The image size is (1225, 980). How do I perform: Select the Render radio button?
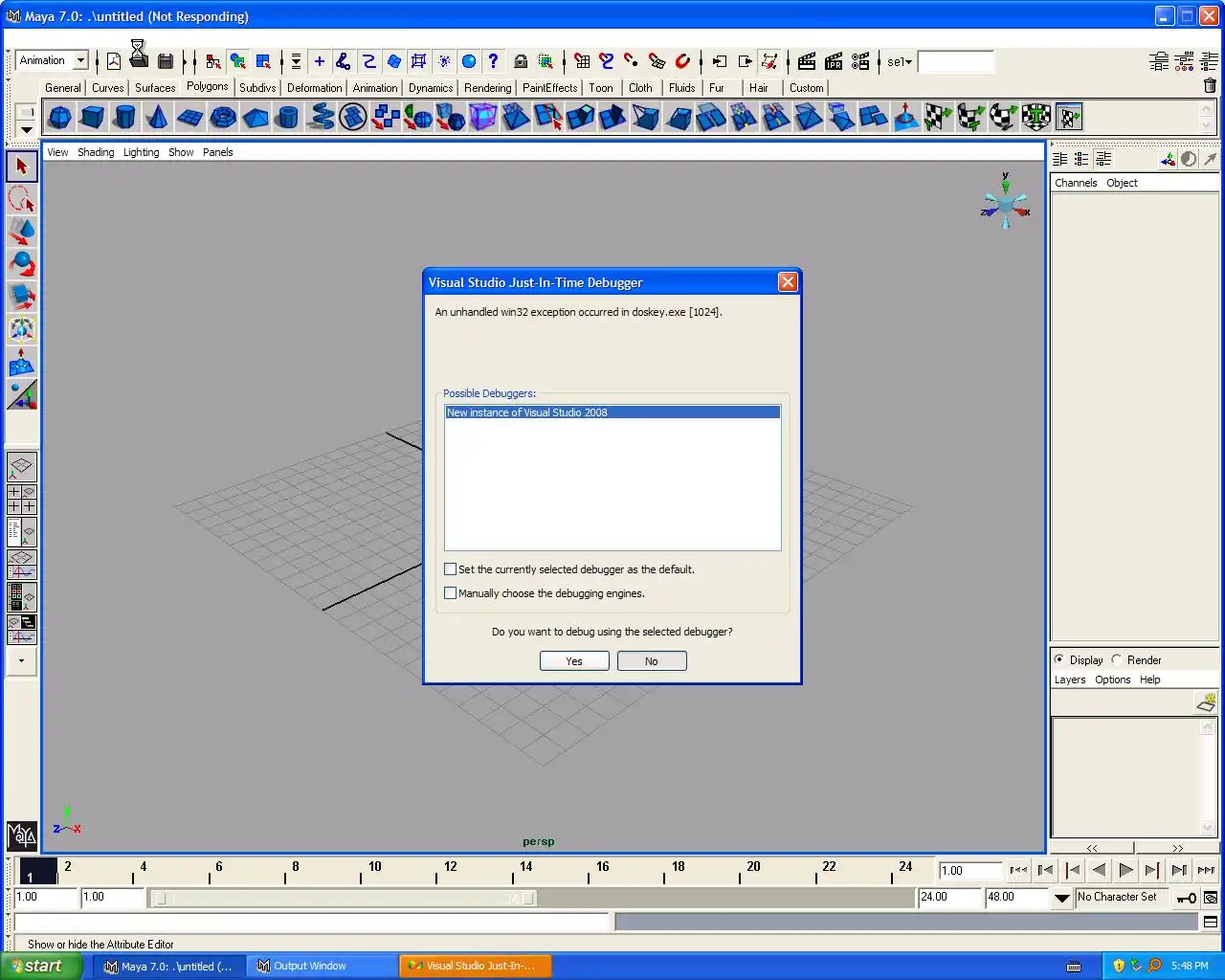tap(1117, 659)
